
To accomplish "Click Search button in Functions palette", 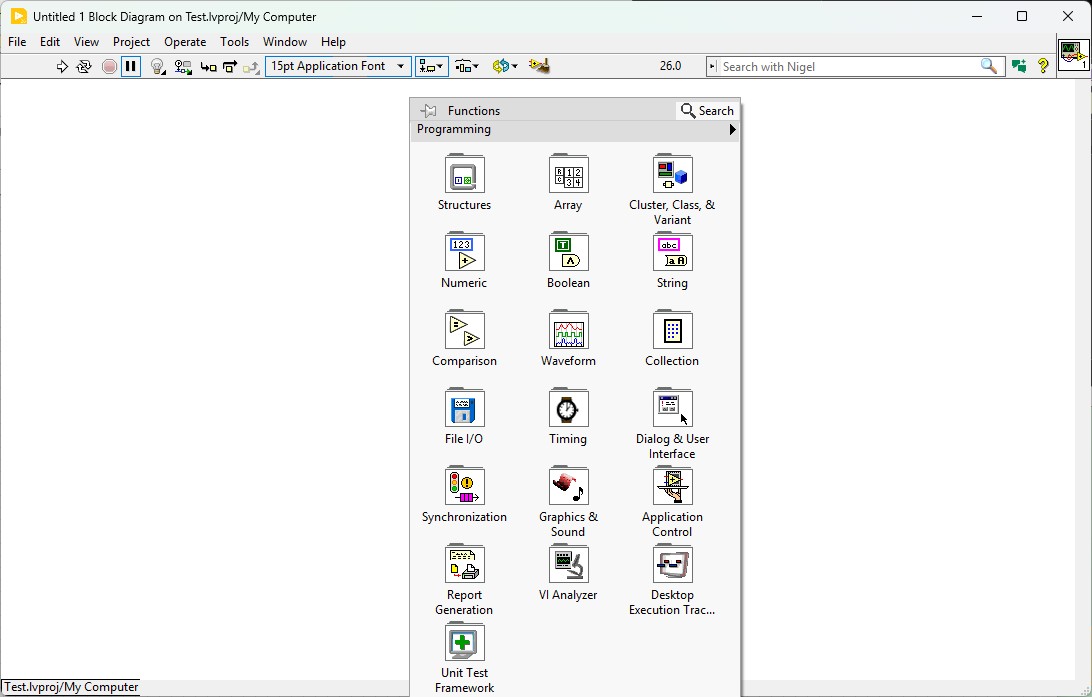I will click(707, 111).
